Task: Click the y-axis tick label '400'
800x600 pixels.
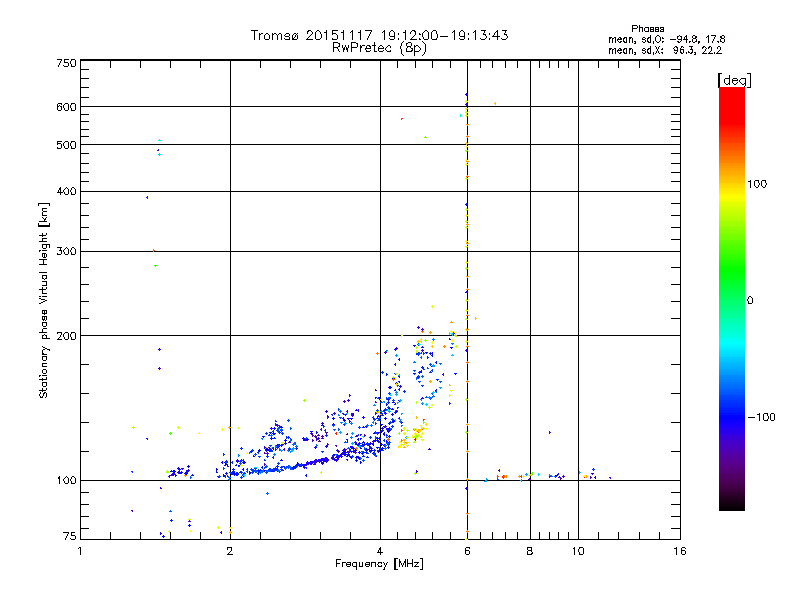Action: click(x=66, y=192)
